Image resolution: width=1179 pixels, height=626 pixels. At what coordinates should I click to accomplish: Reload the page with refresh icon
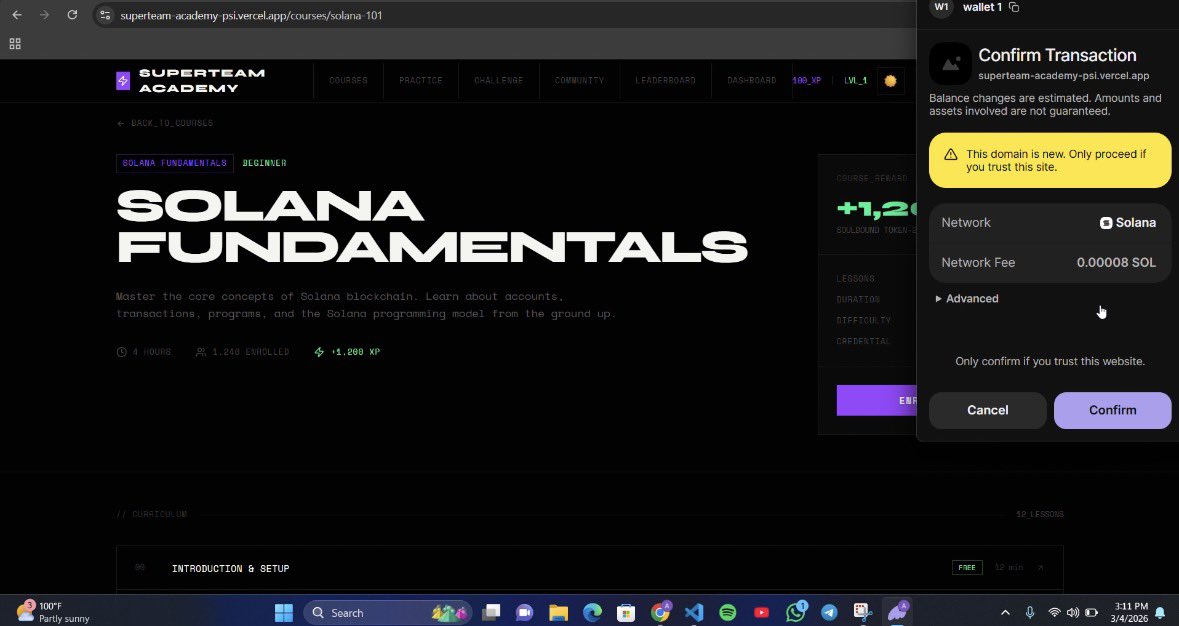coord(72,15)
